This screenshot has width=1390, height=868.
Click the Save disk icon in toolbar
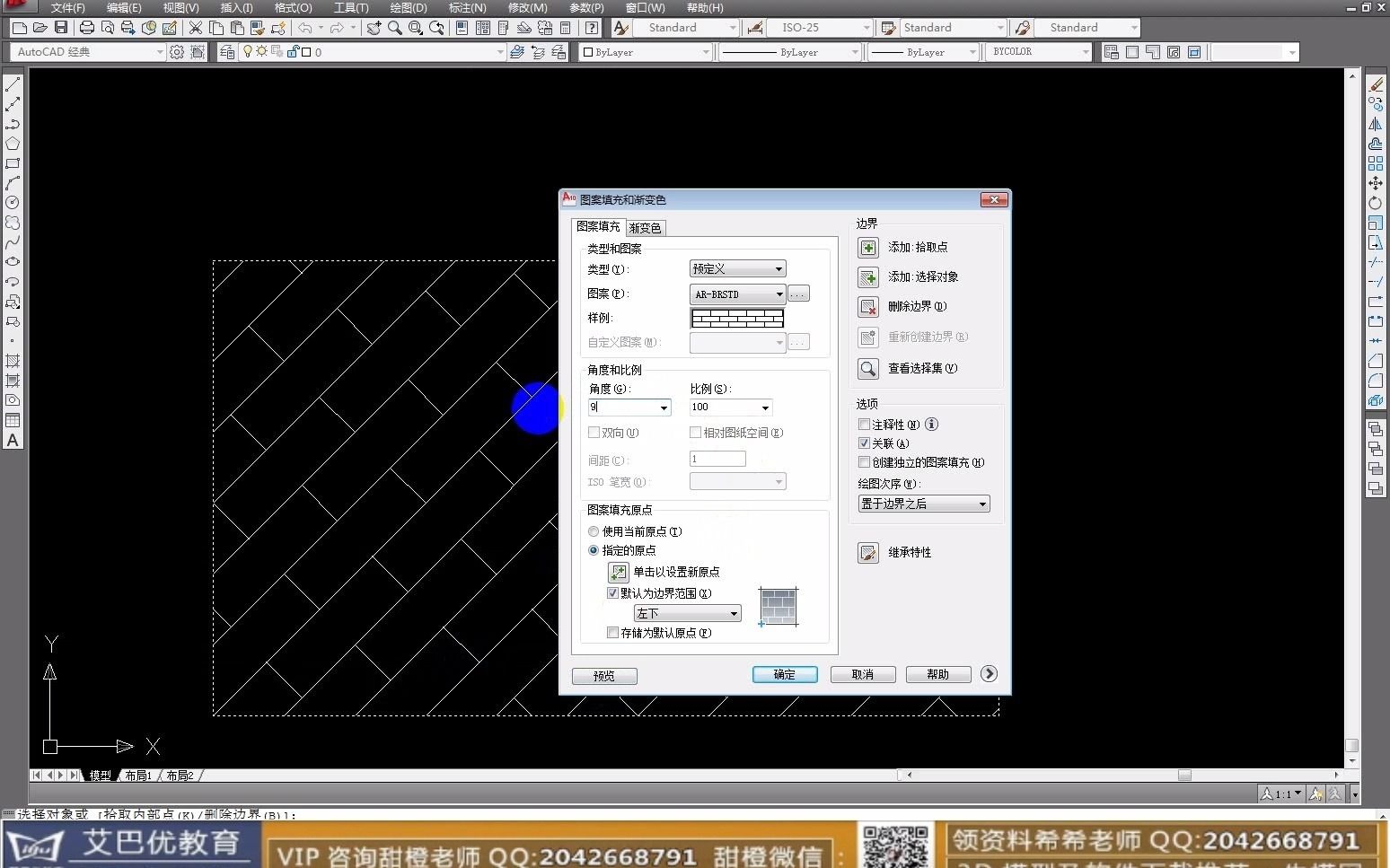[x=61, y=28]
